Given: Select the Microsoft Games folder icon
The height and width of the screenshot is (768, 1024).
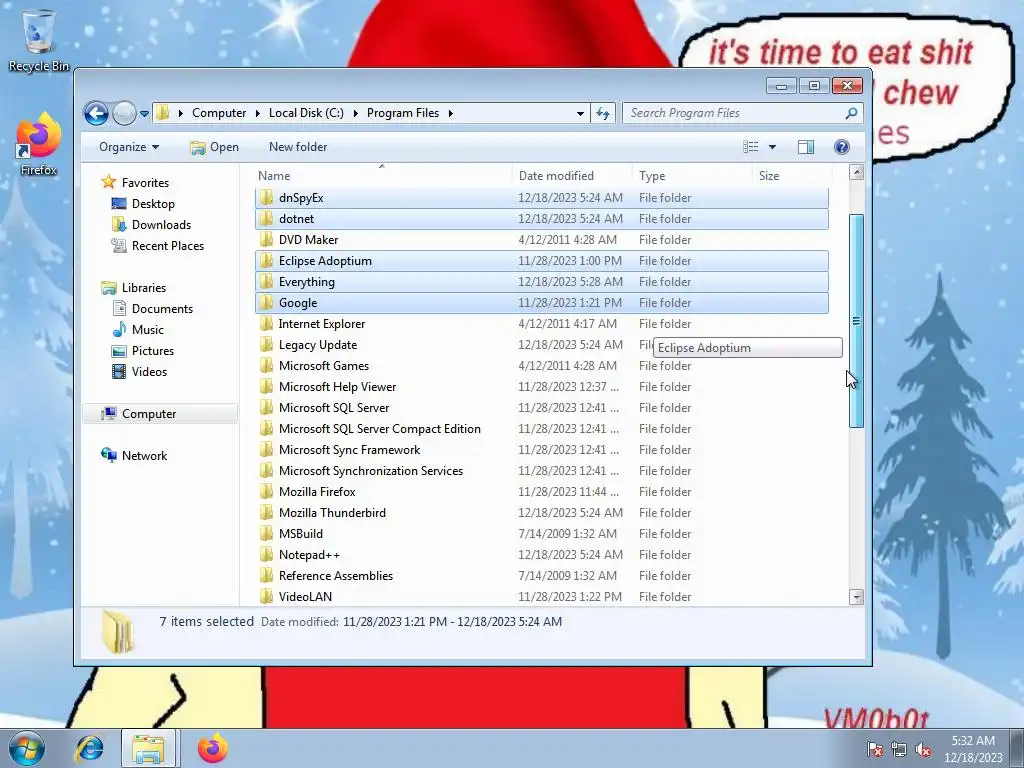Looking at the screenshot, I should 266,366.
